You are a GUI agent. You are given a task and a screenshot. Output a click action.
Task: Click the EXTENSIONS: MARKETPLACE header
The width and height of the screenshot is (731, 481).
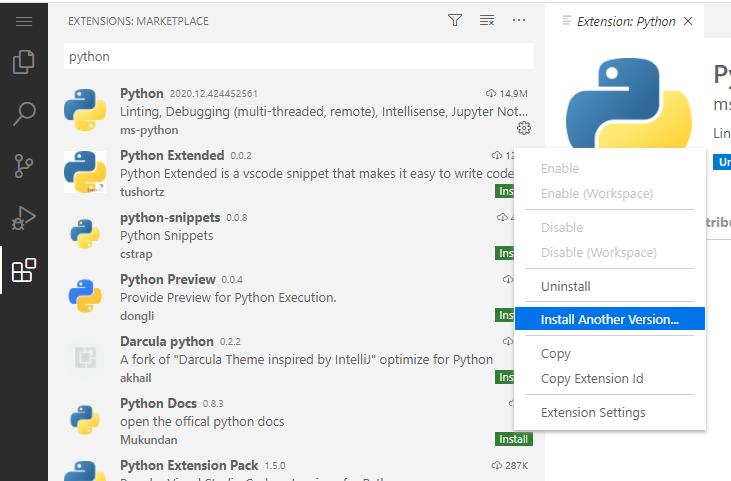tap(138, 21)
